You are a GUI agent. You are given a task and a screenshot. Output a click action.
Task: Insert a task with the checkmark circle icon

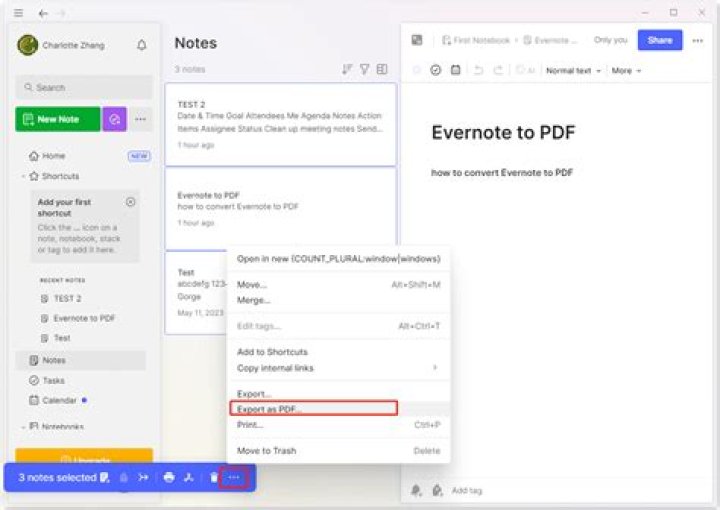(435, 70)
